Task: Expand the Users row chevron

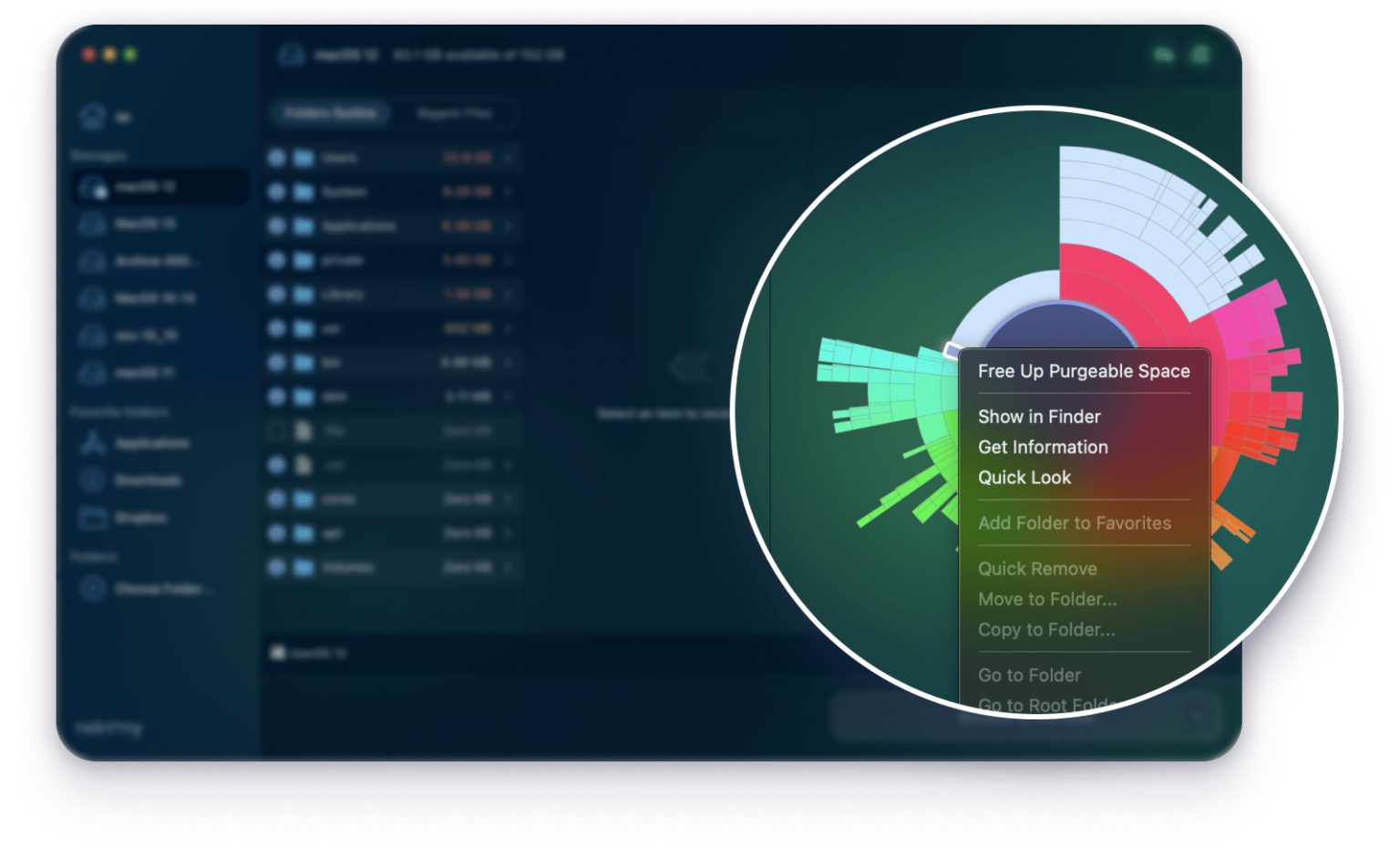Action: click(510, 157)
